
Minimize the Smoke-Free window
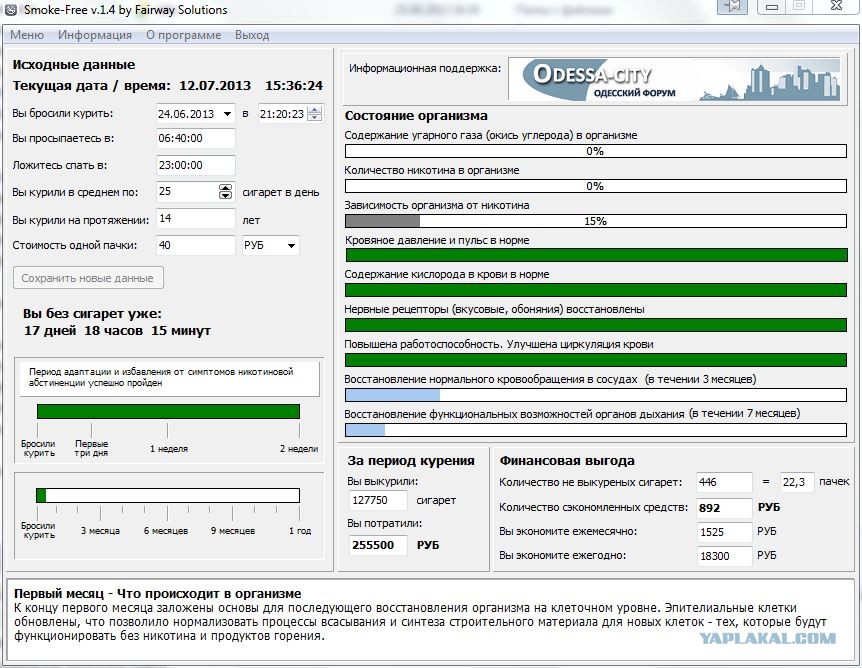772,6
